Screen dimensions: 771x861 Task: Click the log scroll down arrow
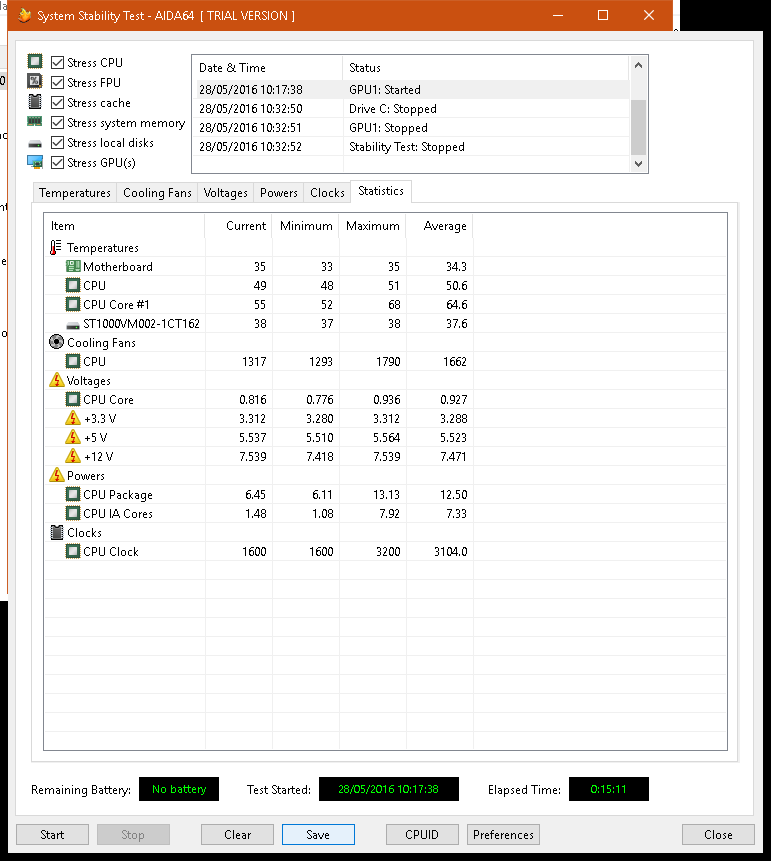638,163
